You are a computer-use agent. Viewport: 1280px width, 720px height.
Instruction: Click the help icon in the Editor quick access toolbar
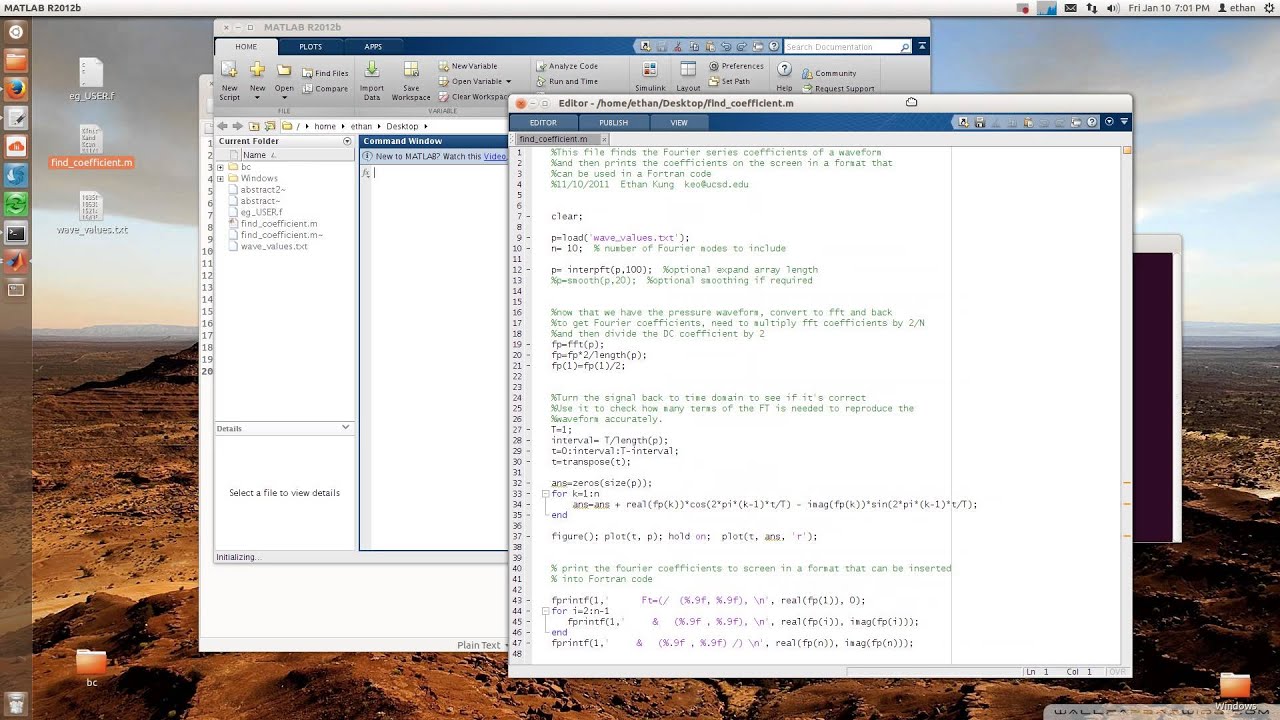pyautogui.click(x=1091, y=122)
